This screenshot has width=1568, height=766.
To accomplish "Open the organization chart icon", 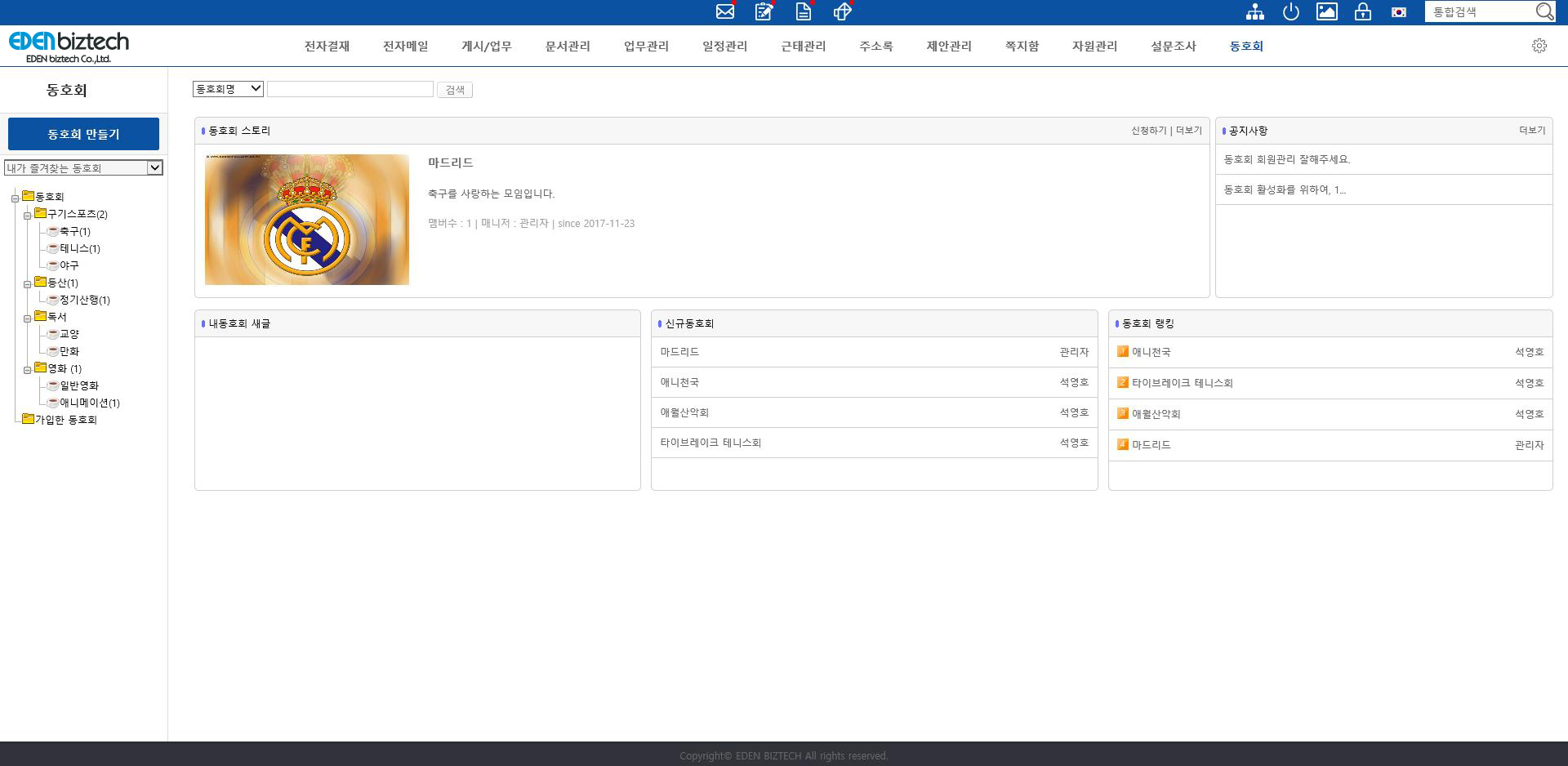I will (x=1255, y=11).
